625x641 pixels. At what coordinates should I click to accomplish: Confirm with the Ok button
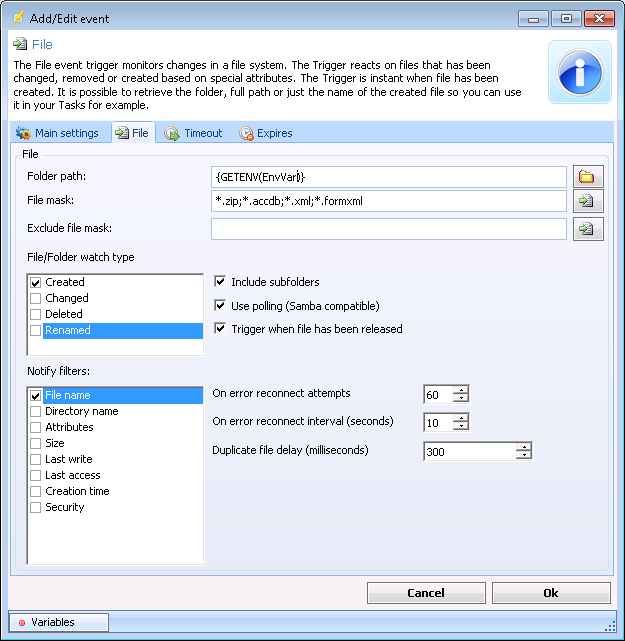550,593
